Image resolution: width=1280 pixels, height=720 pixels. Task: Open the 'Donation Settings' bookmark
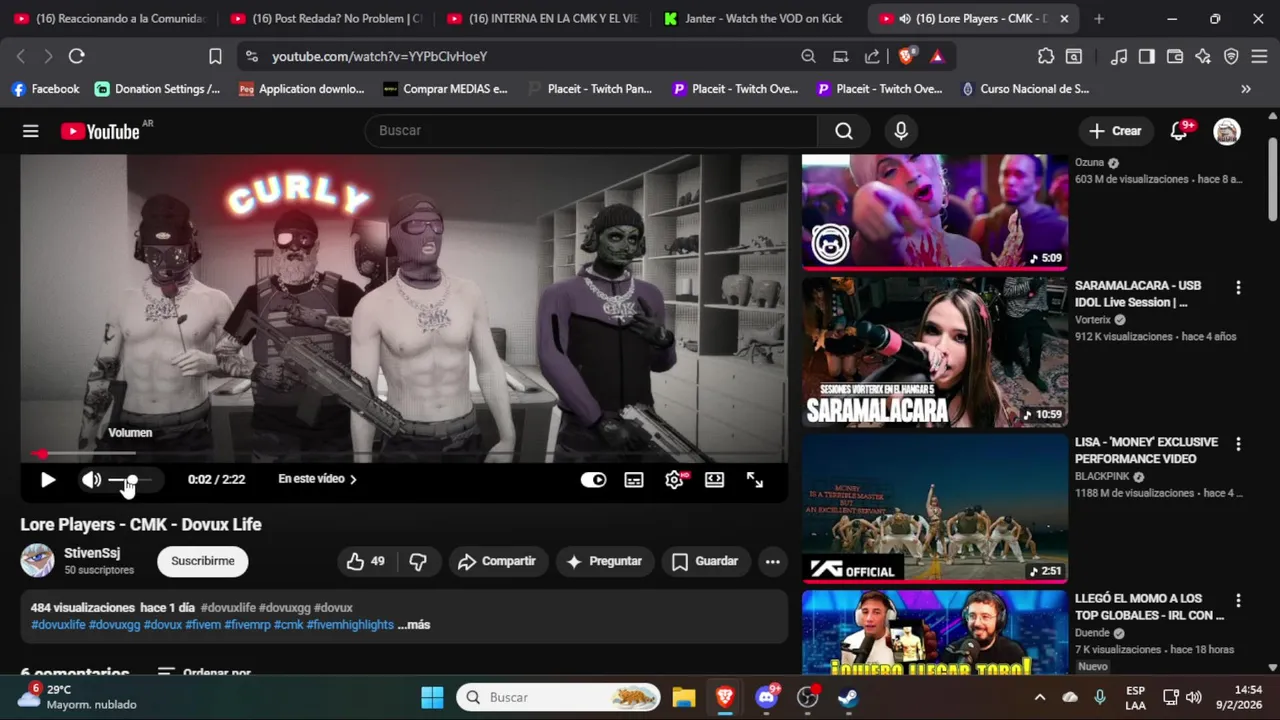pos(158,89)
